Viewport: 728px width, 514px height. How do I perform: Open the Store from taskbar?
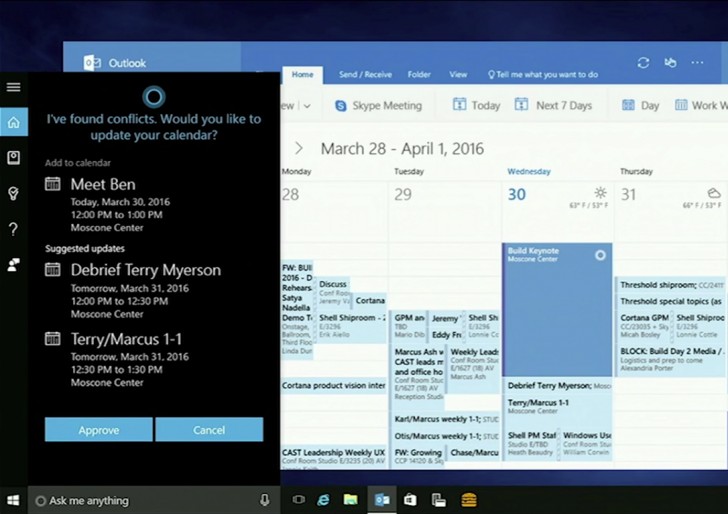[x=410, y=500]
